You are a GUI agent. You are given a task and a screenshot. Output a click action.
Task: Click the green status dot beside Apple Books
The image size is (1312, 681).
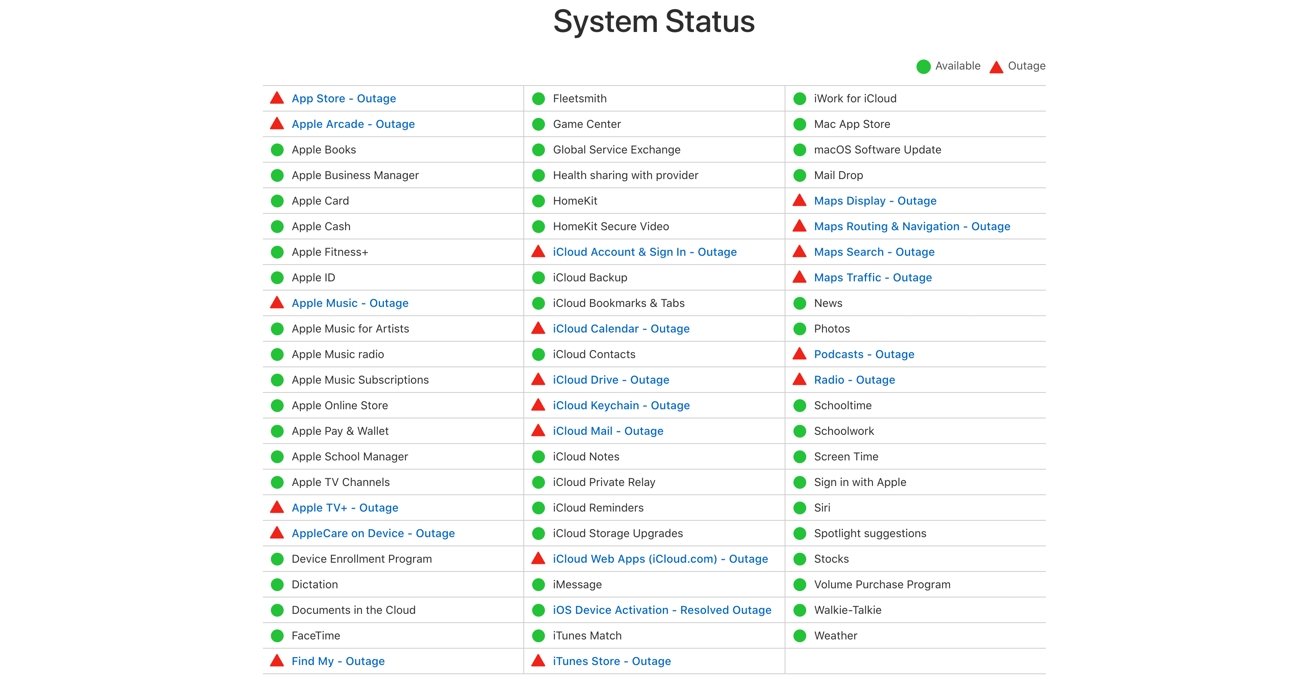[x=277, y=150]
